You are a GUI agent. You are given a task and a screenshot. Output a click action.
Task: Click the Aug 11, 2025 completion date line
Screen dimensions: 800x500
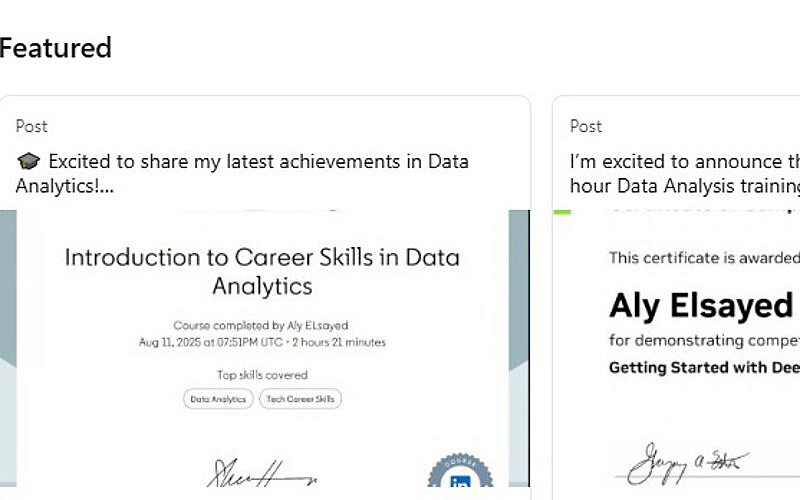[262, 342]
